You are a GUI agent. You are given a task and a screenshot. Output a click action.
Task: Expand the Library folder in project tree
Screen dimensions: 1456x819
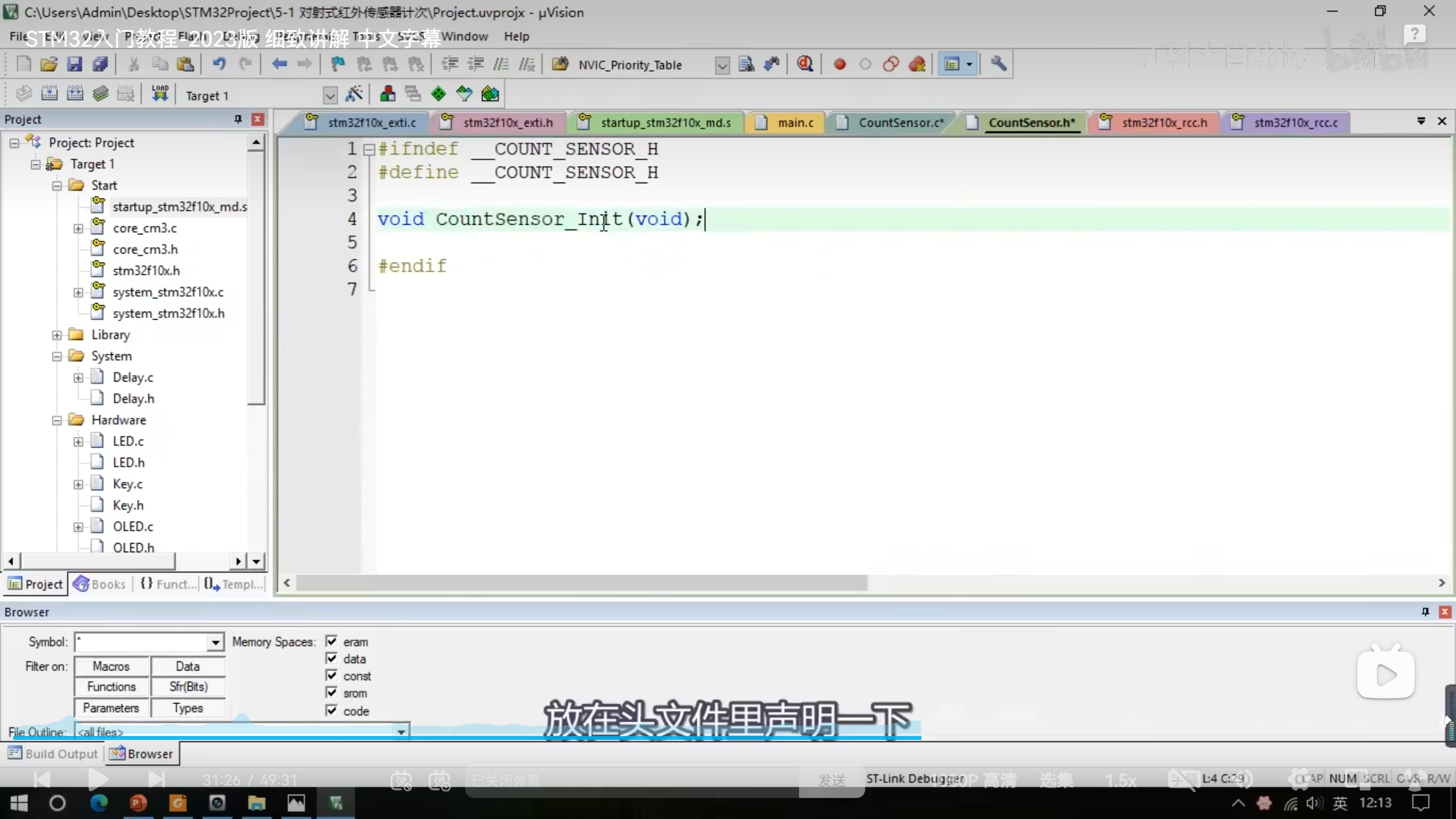tap(57, 335)
